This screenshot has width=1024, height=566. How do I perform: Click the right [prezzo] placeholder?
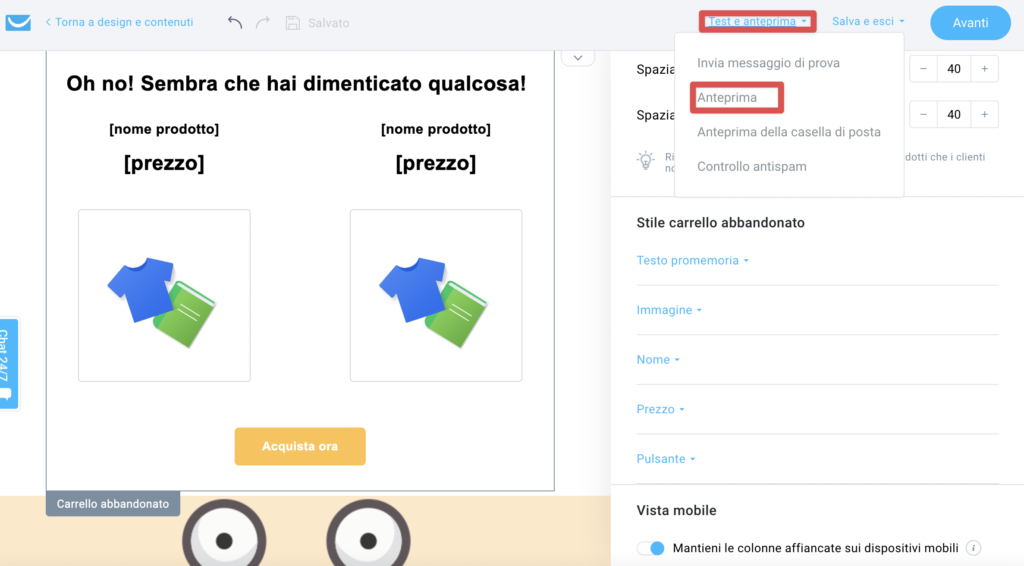[436, 163]
